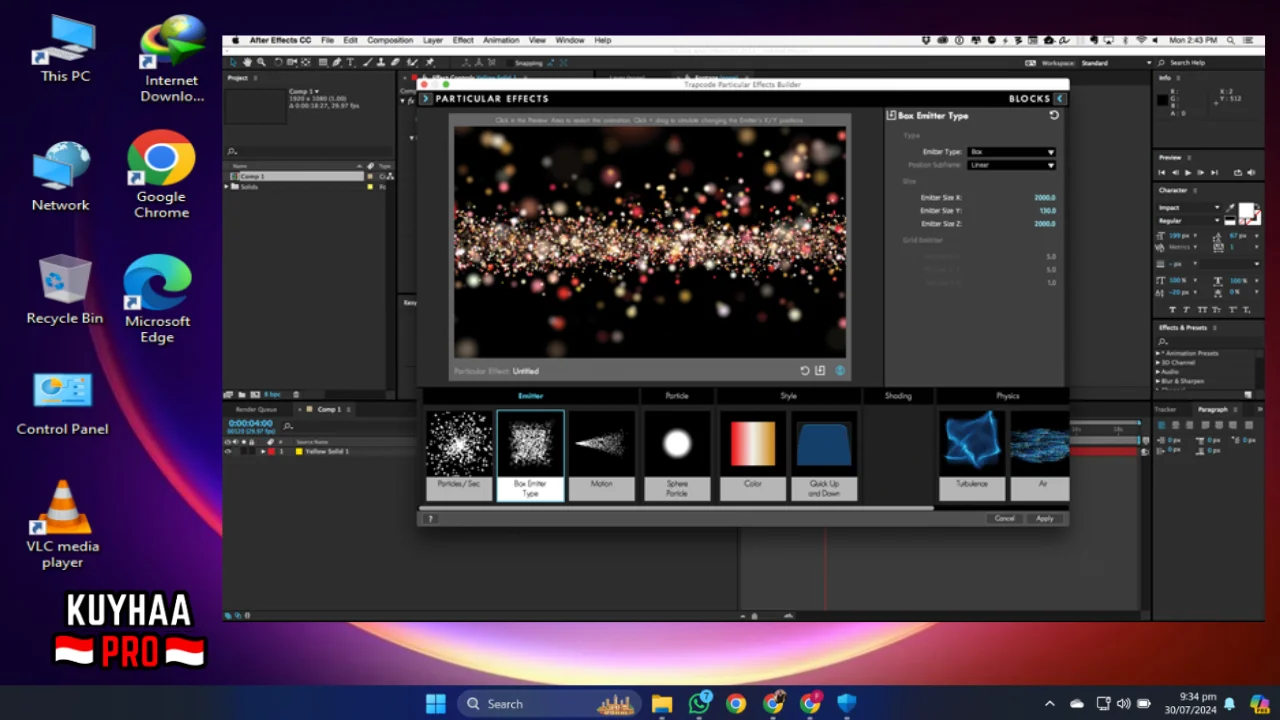Viewport: 1280px width, 720px height.
Task: Toggle the Snapping checkbox in toolbar
Action: (509, 63)
